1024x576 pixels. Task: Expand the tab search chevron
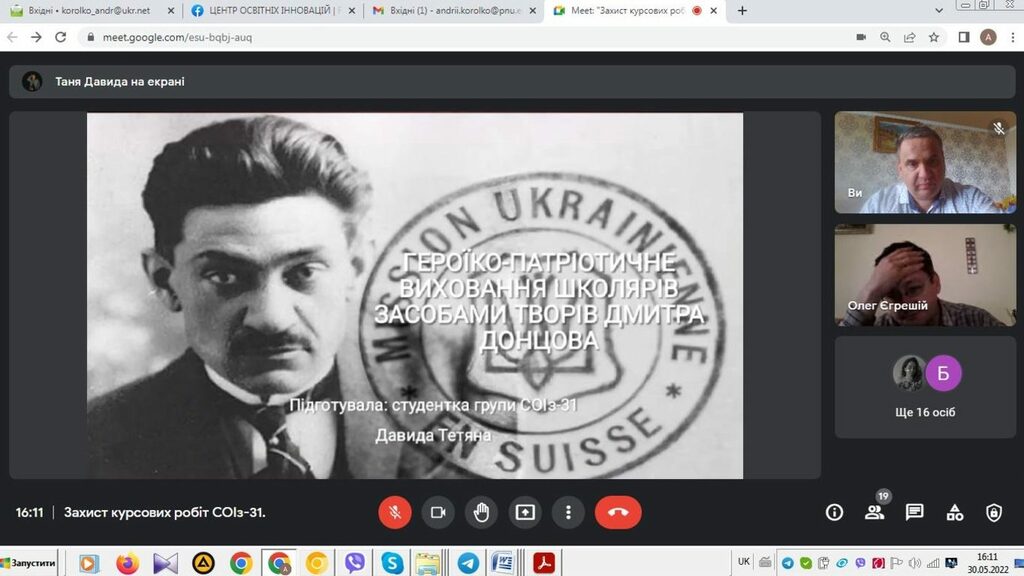(x=939, y=11)
